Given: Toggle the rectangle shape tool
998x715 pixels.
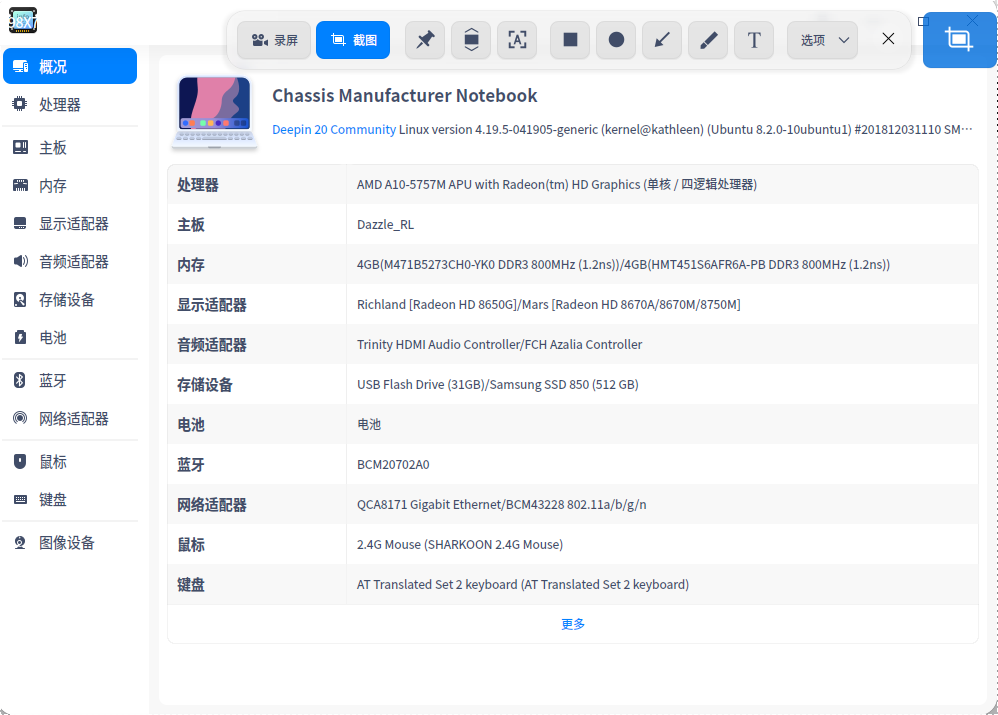Looking at the screenshot, I should pyautogui.click(x=569, y=40).
